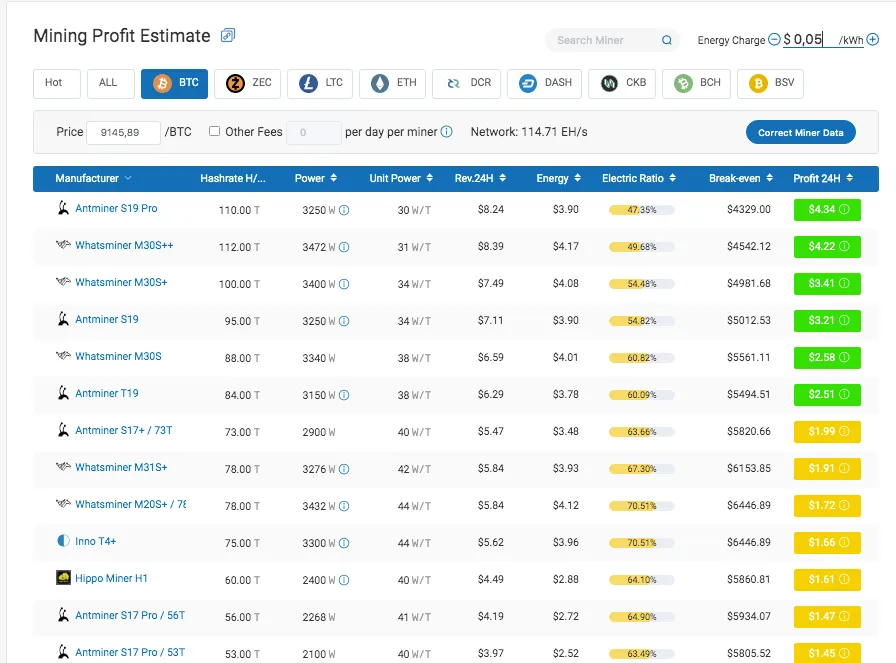Show power info for Whatsminer M31S+
The image size is (896, 663).
pos(344,469)
